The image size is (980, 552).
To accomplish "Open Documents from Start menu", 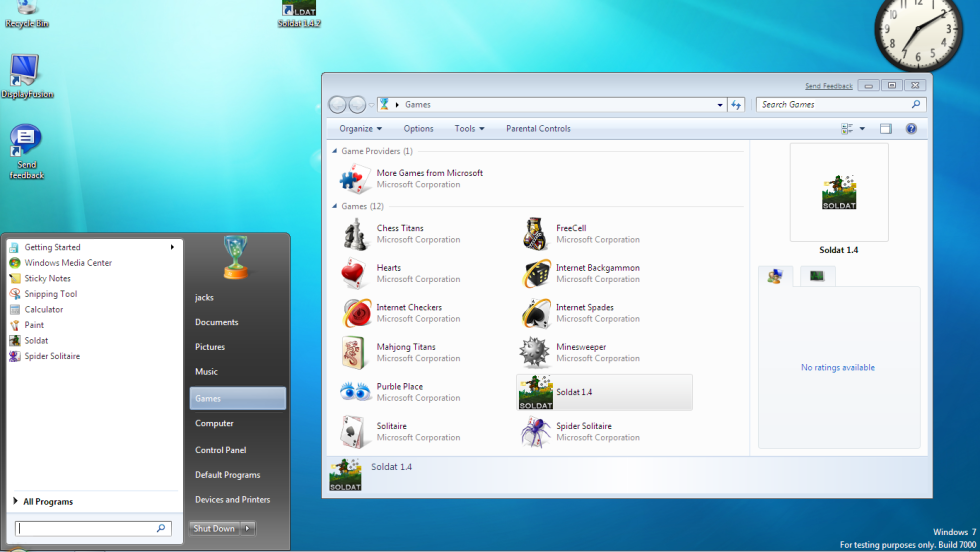I will pyautogui.click(x=216, y=322).
